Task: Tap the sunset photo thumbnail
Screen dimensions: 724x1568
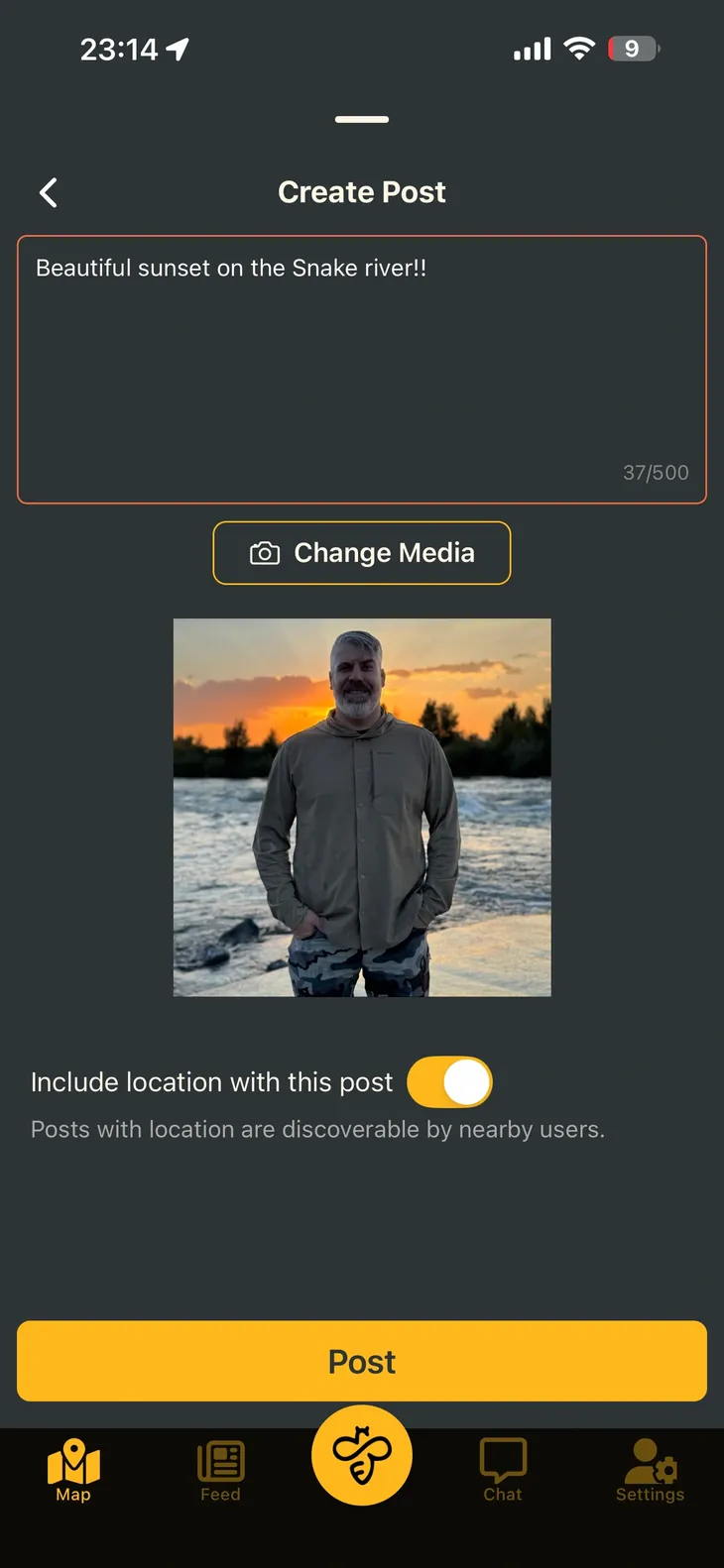Action: 362,808
